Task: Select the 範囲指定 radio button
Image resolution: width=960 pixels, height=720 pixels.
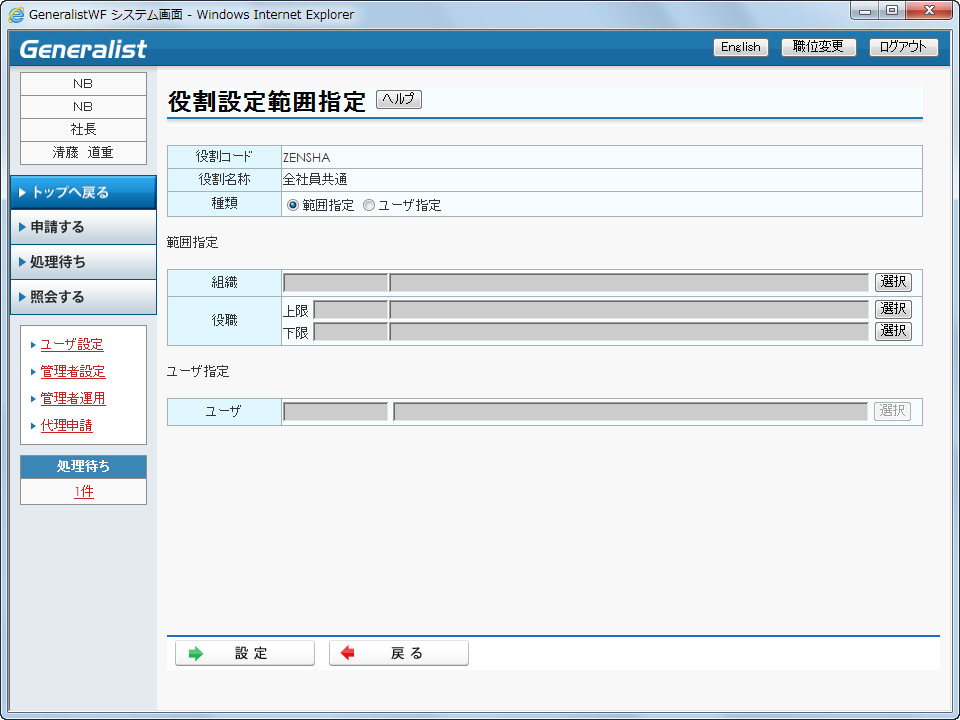Action: point(292,205)
